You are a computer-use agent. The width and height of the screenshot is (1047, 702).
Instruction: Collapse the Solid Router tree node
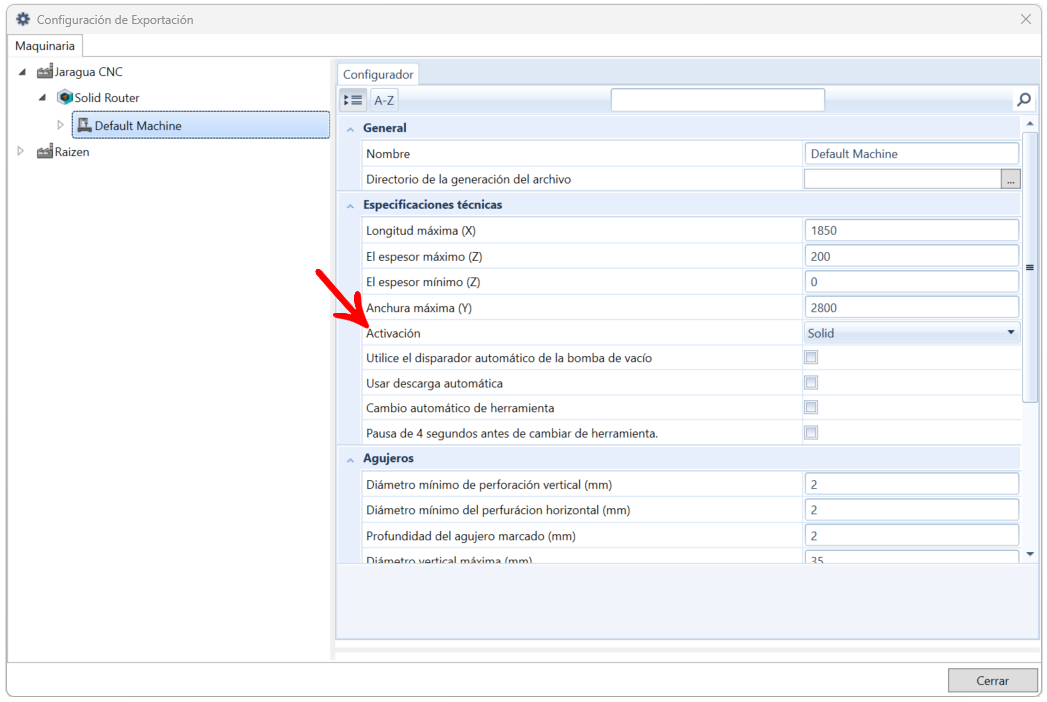point(42,98)
